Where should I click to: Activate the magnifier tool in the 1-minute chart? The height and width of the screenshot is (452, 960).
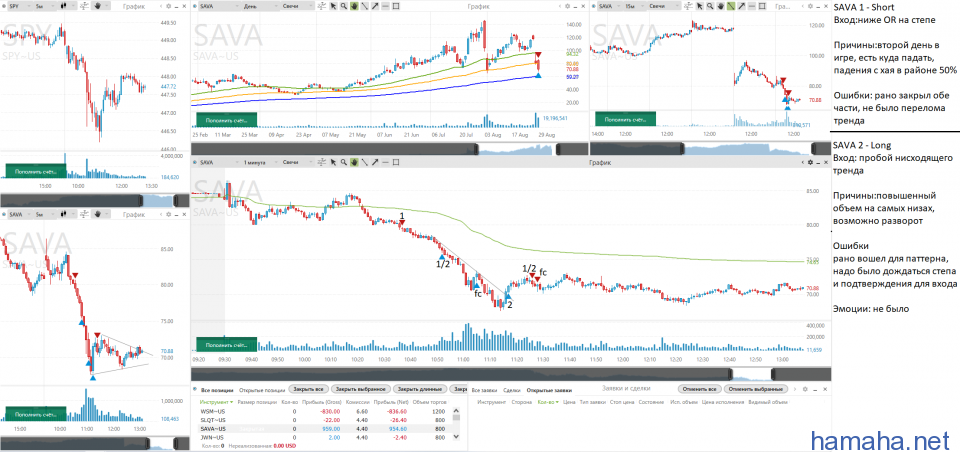click(343, 162)
